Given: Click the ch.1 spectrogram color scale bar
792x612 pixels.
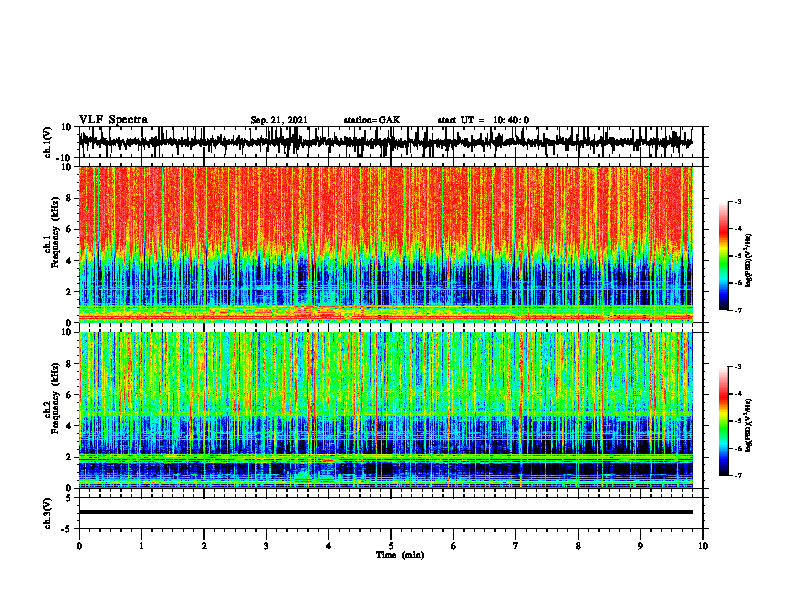Looking at the screenshot, I should click(x=723, y=256).
